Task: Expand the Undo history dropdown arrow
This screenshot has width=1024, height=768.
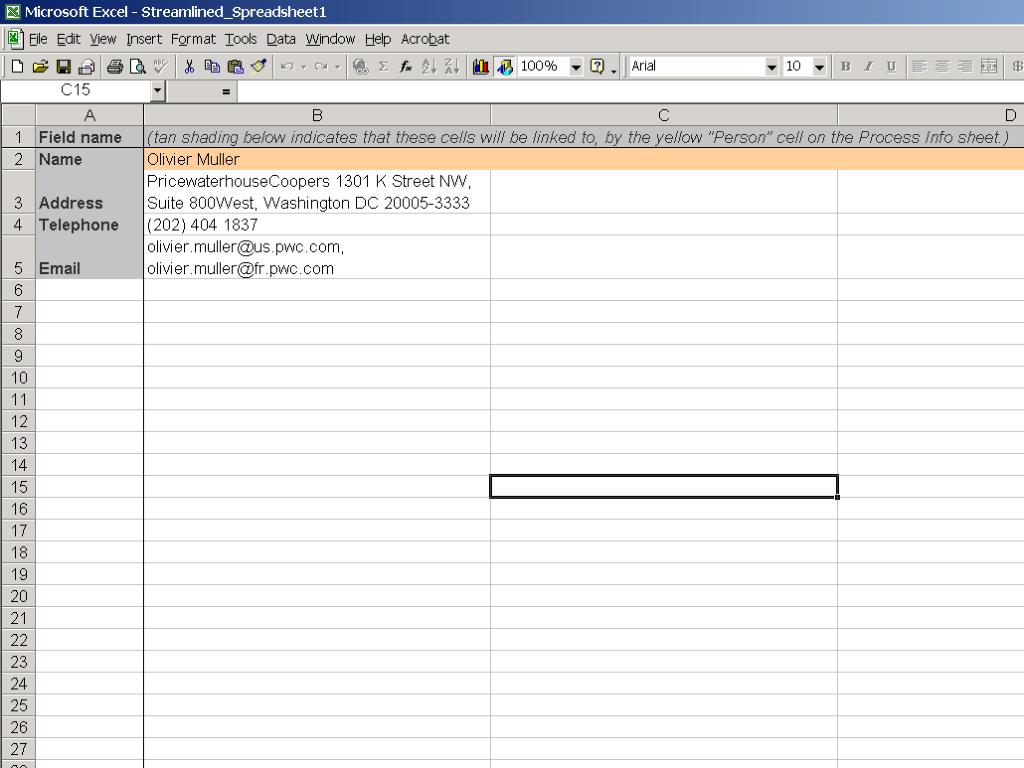Action: pyautogui.click(x=304, y=66)
